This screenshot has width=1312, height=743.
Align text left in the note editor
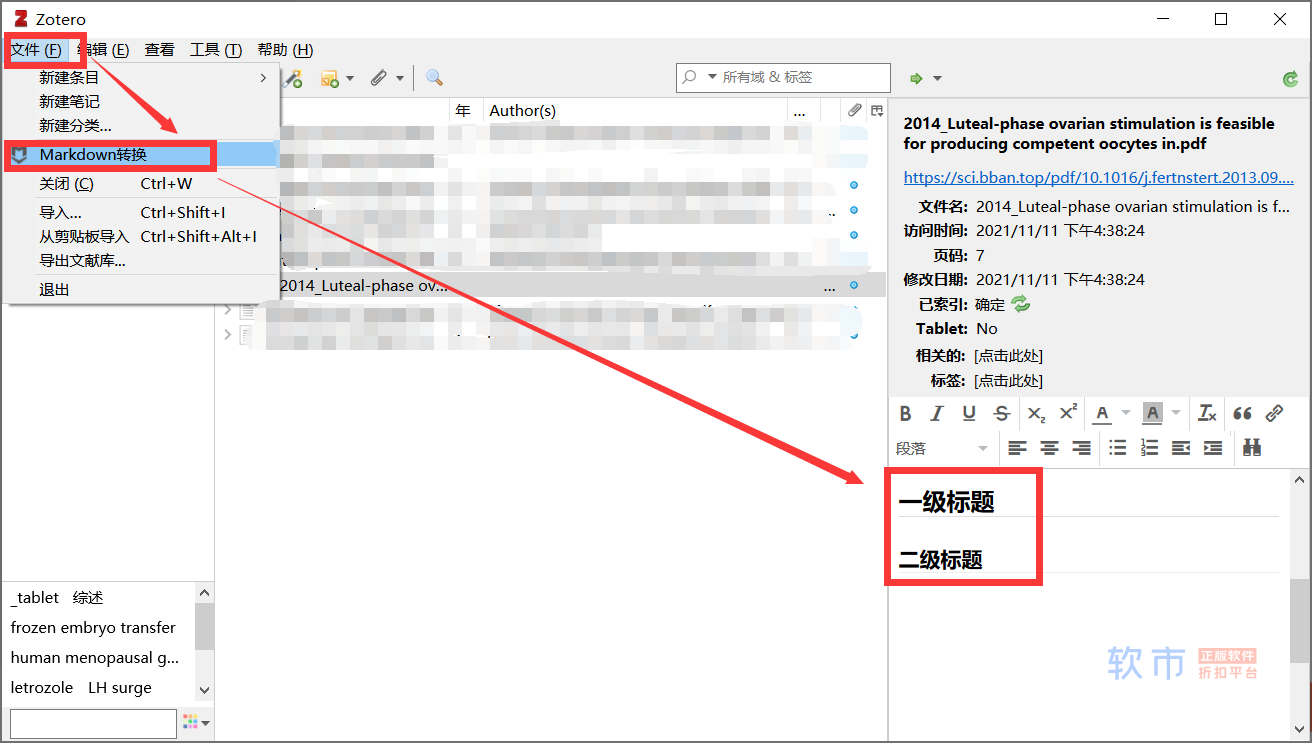[1017, 448]
